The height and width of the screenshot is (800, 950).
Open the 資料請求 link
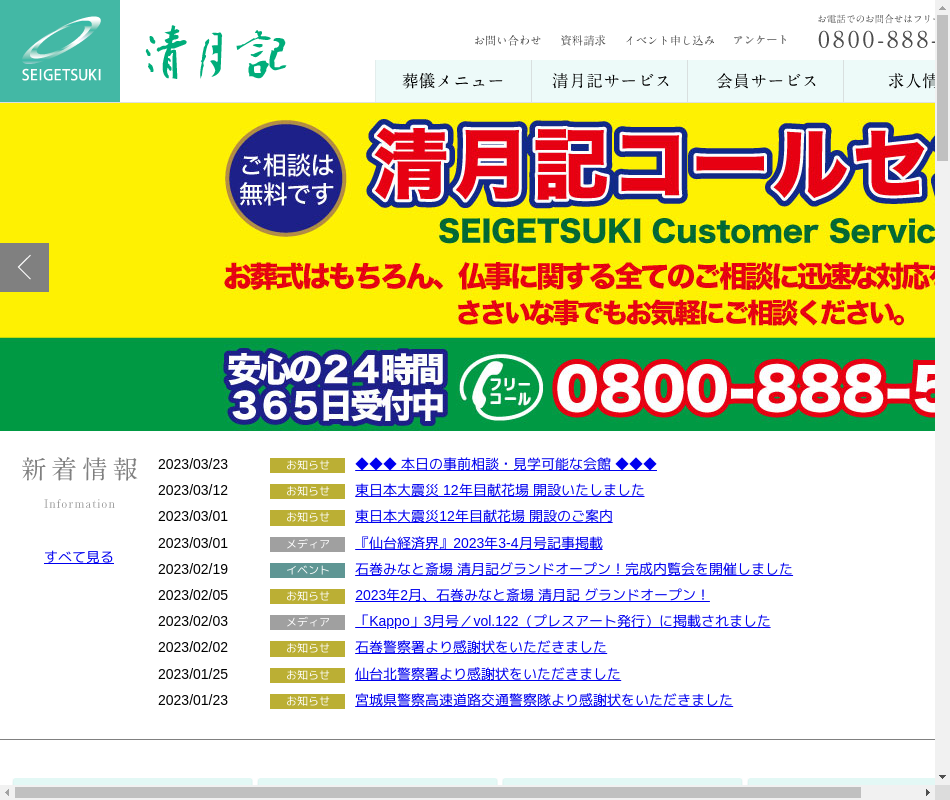[583, 40]
